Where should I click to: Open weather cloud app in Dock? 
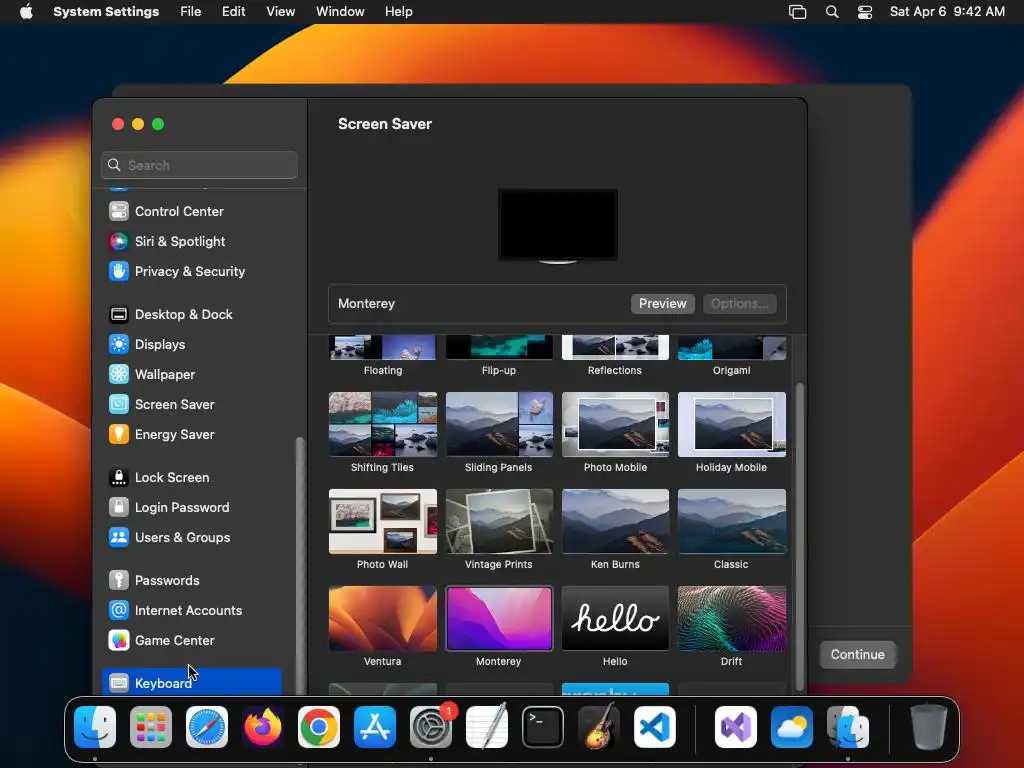(792, 727)
